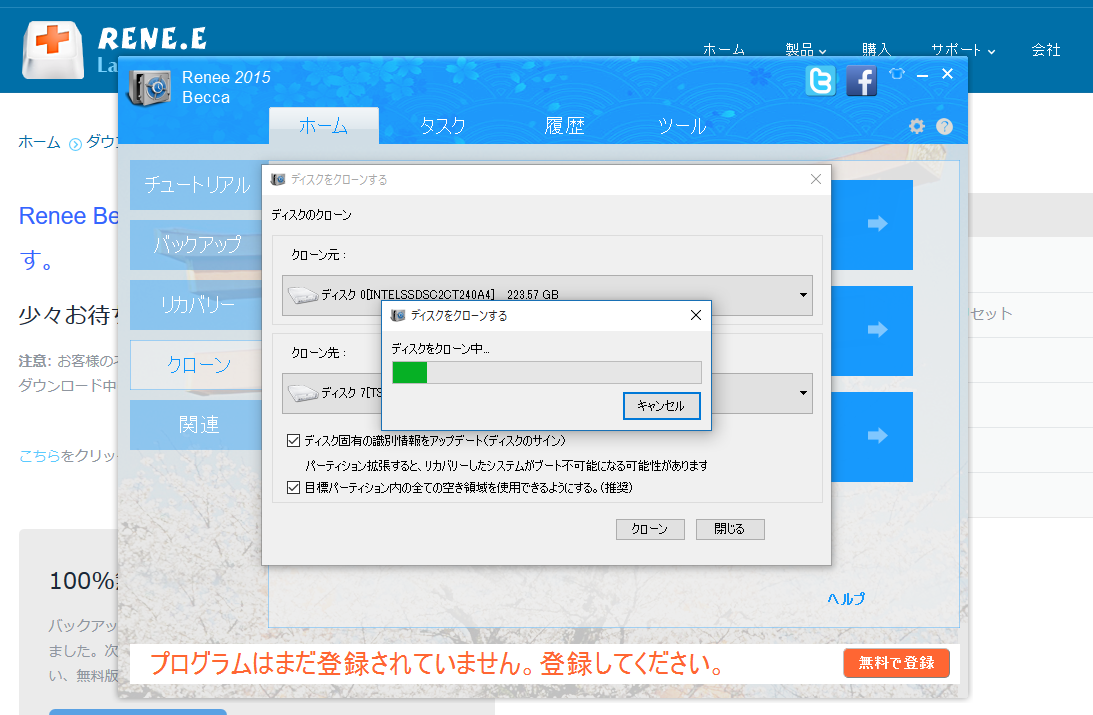Viewport: 1093px width, 715px height.
Task: Close the ディスクをクローンする settings dialog
Action: click(816, 179)
